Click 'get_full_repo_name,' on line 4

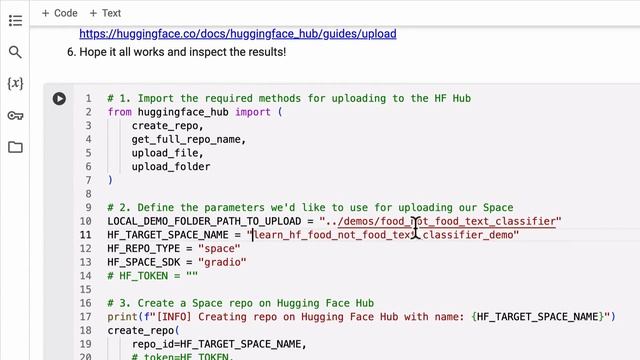[189, 139]
